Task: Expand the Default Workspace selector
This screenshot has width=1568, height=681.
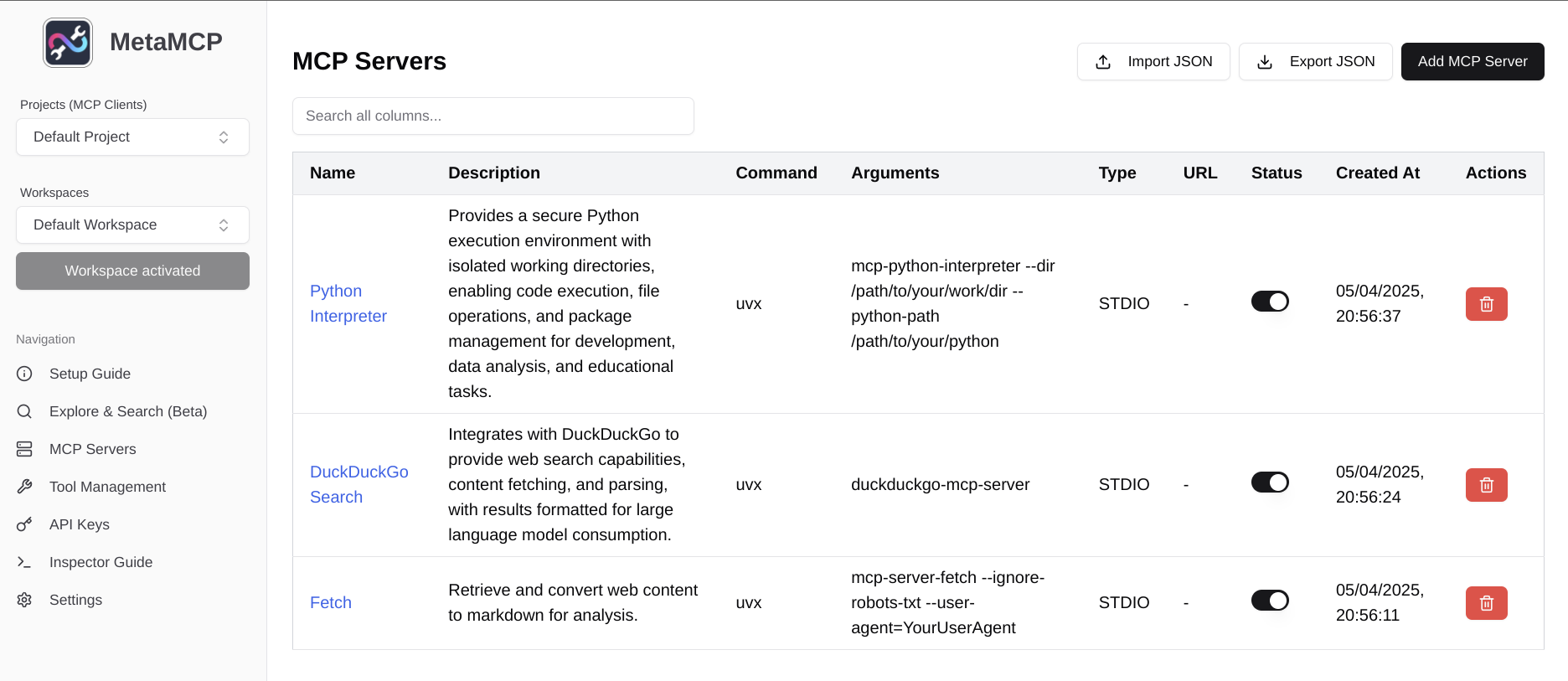Action: (132, 225)
